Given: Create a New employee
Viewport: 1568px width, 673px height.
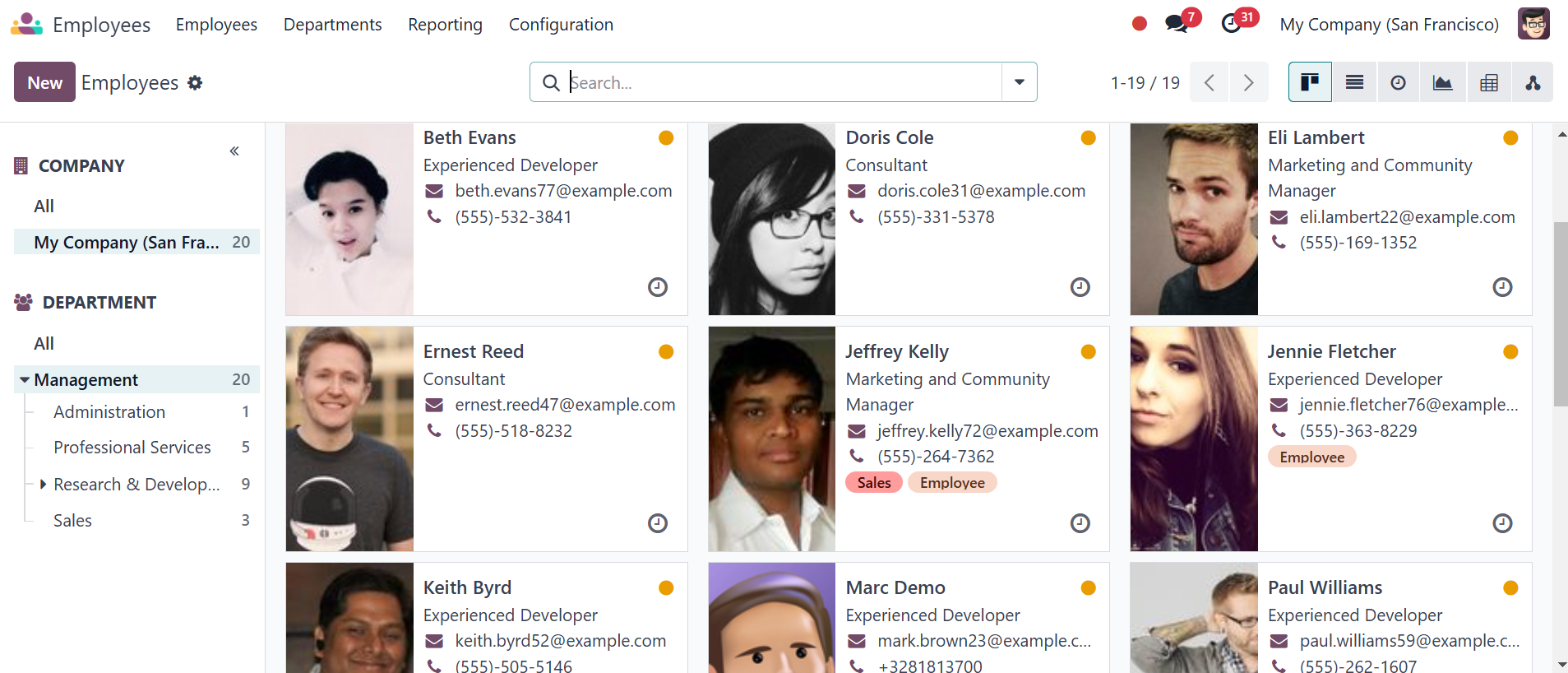Looking at the screenshot, I should [x=44, y=82].
